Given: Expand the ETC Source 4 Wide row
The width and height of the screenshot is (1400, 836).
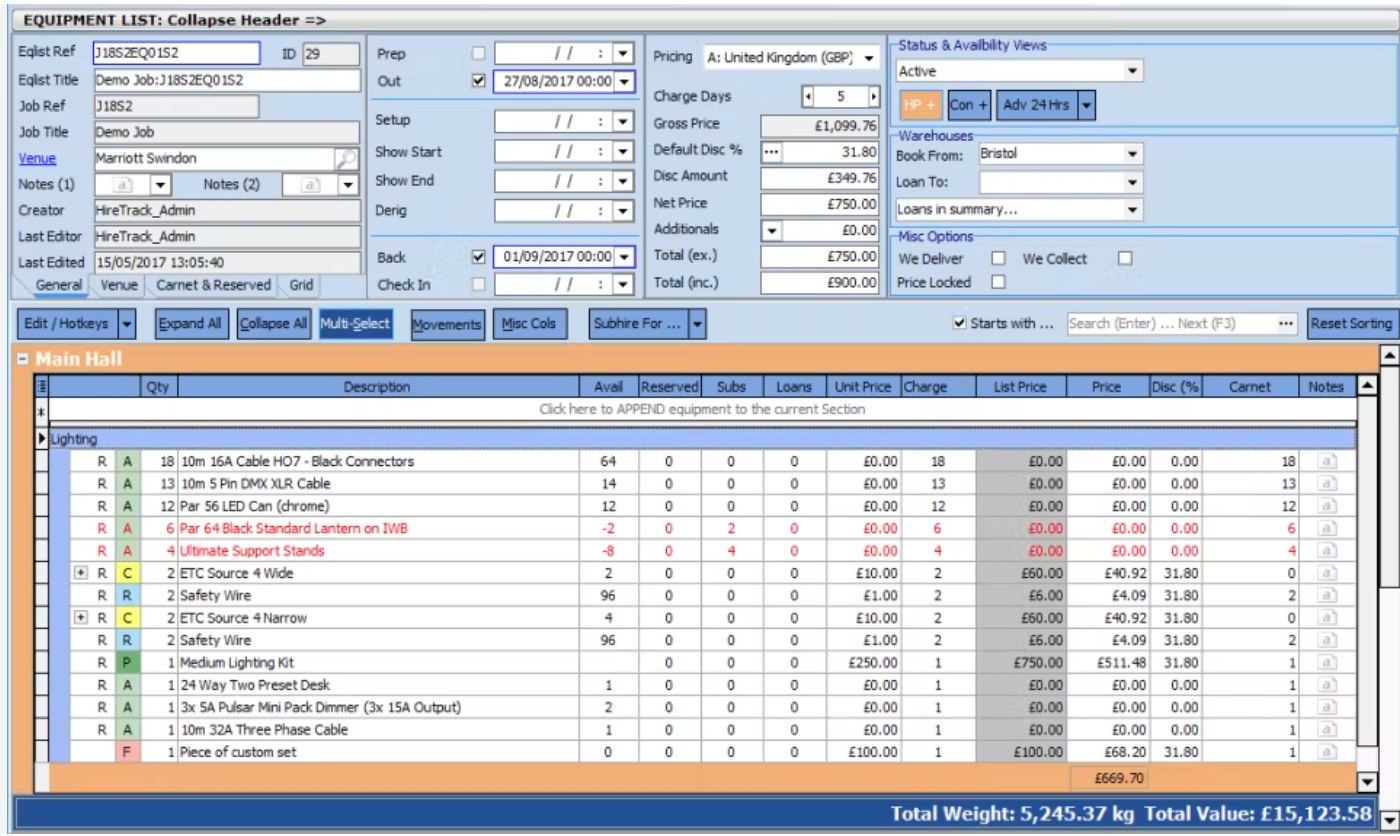Looking at the screenshot, I should point(82,573).
